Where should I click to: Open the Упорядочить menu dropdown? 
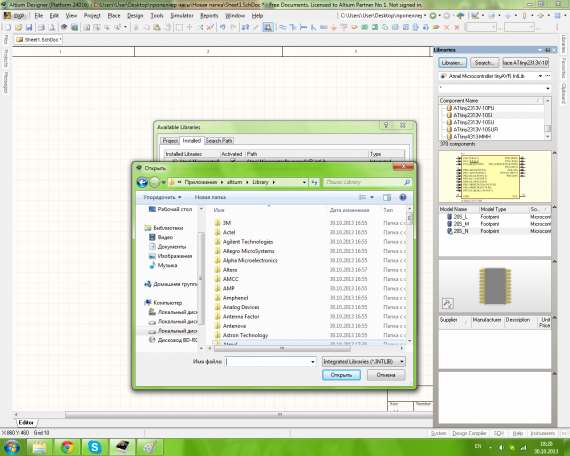pyautogui.click(x=162, y=197)
